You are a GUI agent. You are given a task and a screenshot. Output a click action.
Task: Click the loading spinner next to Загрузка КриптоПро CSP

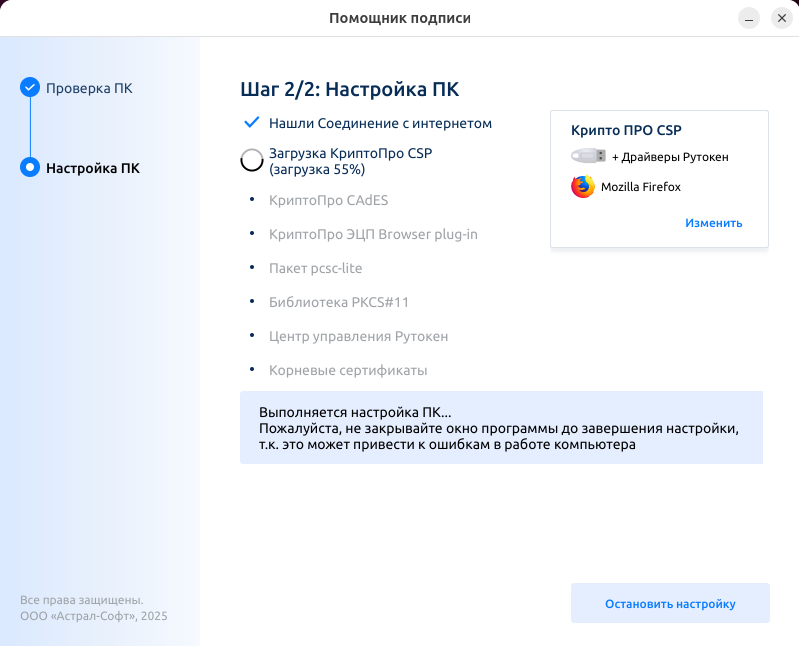tap(252, 160)
